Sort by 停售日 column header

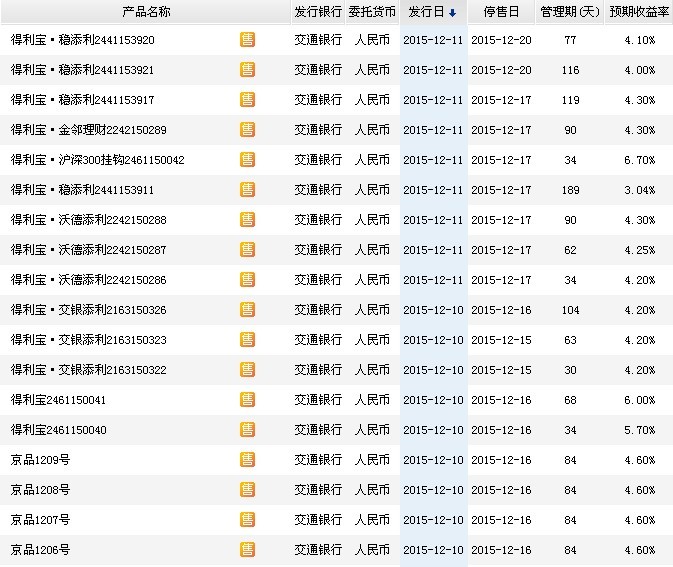[x=501, y=12]
